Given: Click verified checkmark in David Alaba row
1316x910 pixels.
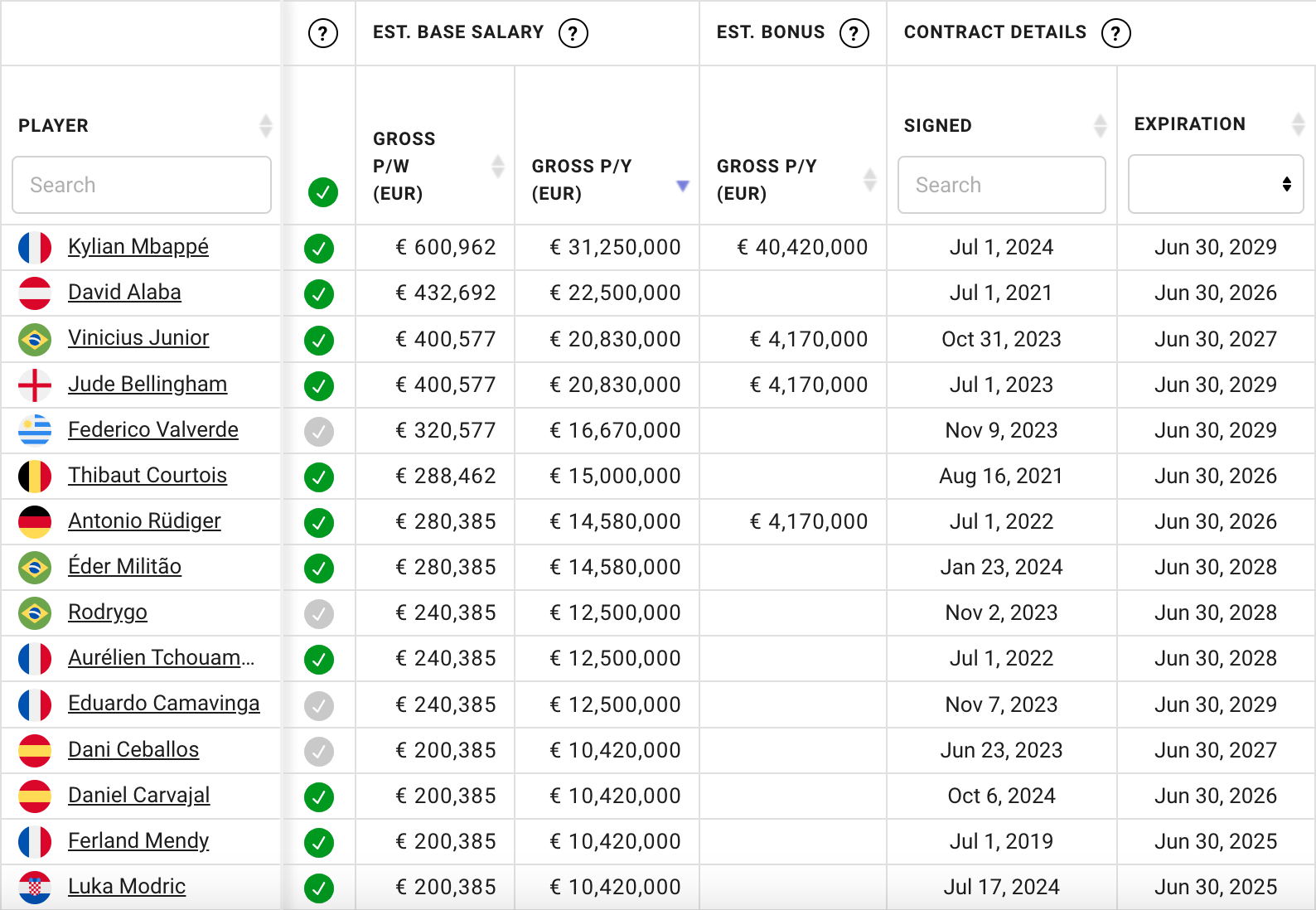Looking at the screenshot, I should coord(319,294).
